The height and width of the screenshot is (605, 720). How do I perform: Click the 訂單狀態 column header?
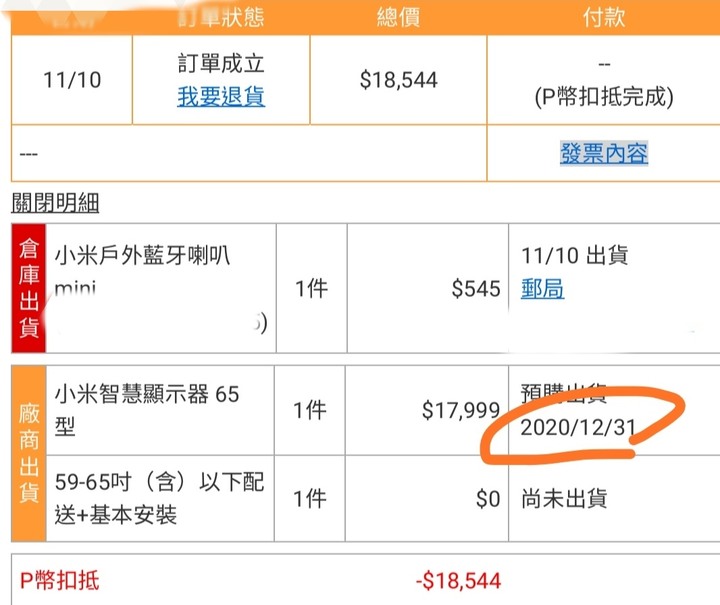[221, 17]
